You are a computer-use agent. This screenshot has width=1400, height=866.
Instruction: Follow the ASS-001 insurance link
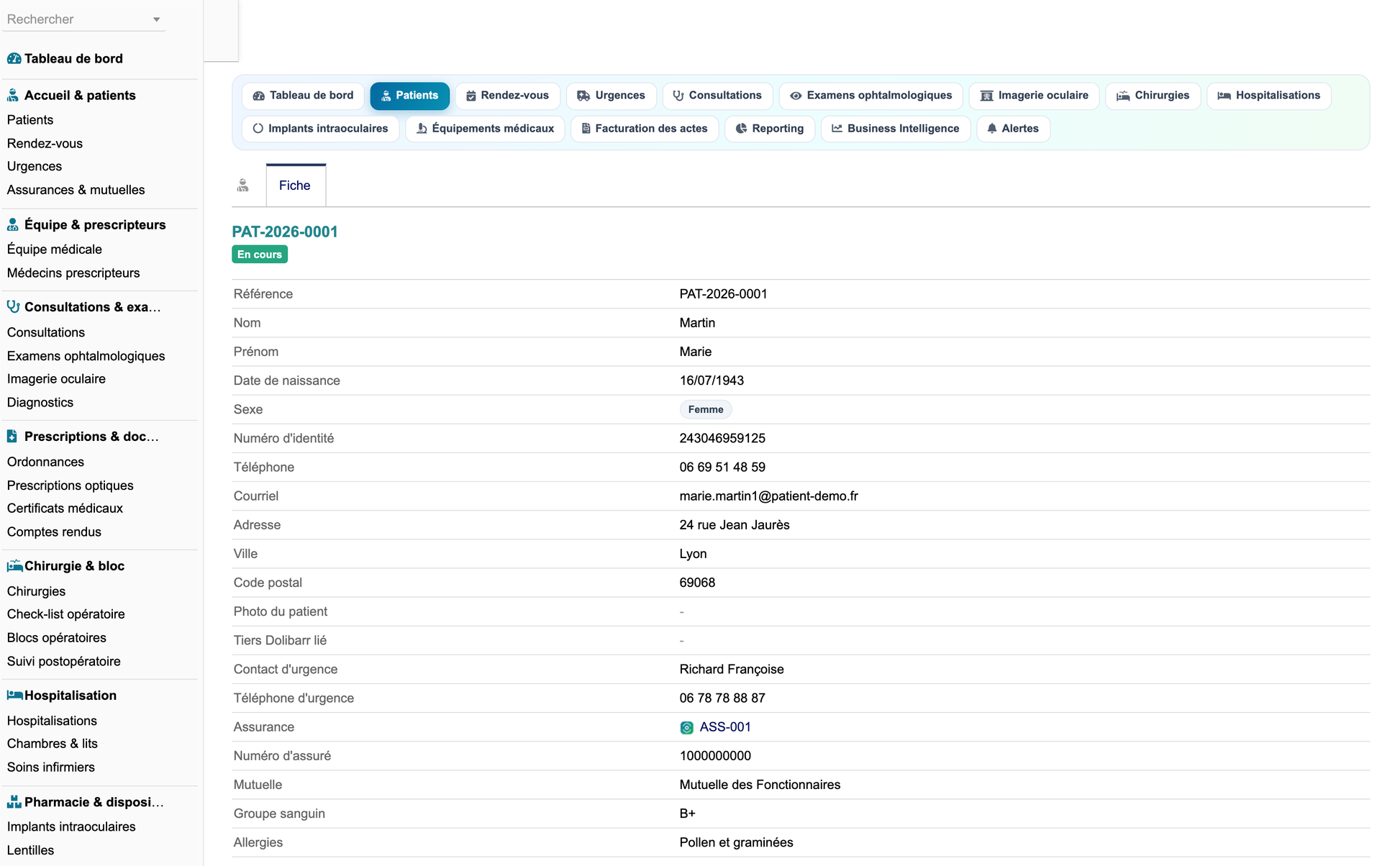click(725, 727)
